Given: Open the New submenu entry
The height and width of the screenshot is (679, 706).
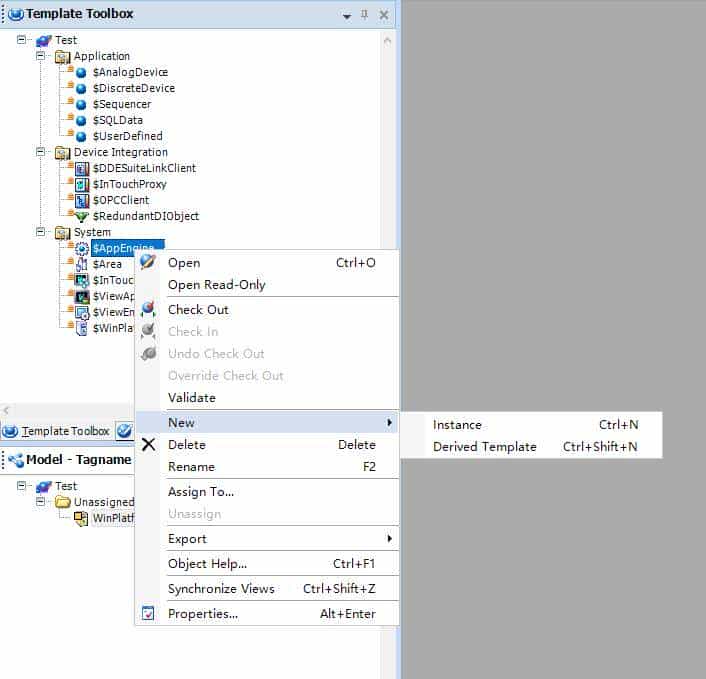Looking at the screenshot, I should point(267,423).
